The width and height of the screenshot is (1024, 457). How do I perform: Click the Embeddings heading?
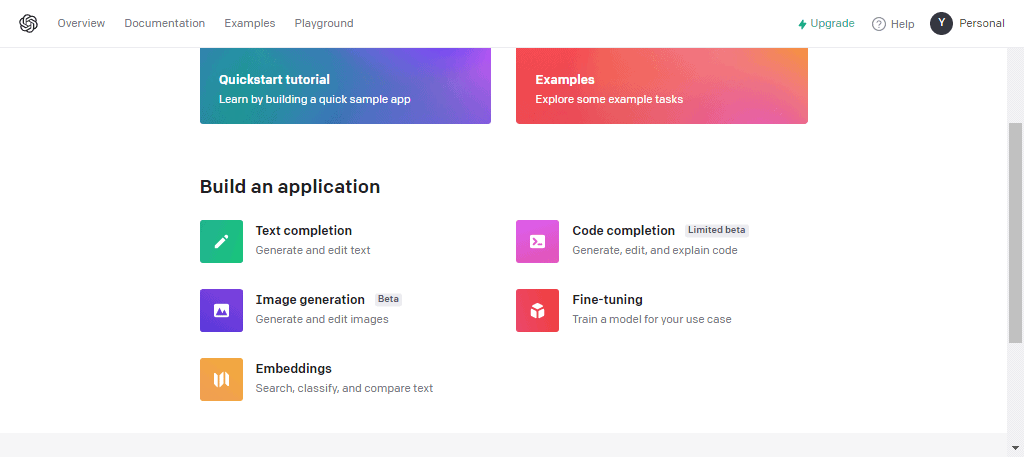point(294,368)
